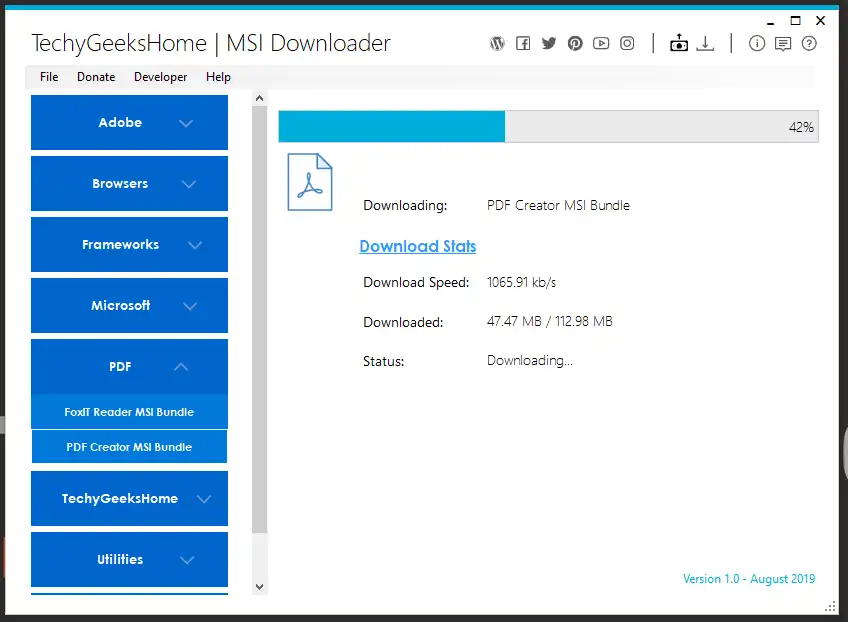Click the sidebar scrollbar down arrow

coord(260,587)
